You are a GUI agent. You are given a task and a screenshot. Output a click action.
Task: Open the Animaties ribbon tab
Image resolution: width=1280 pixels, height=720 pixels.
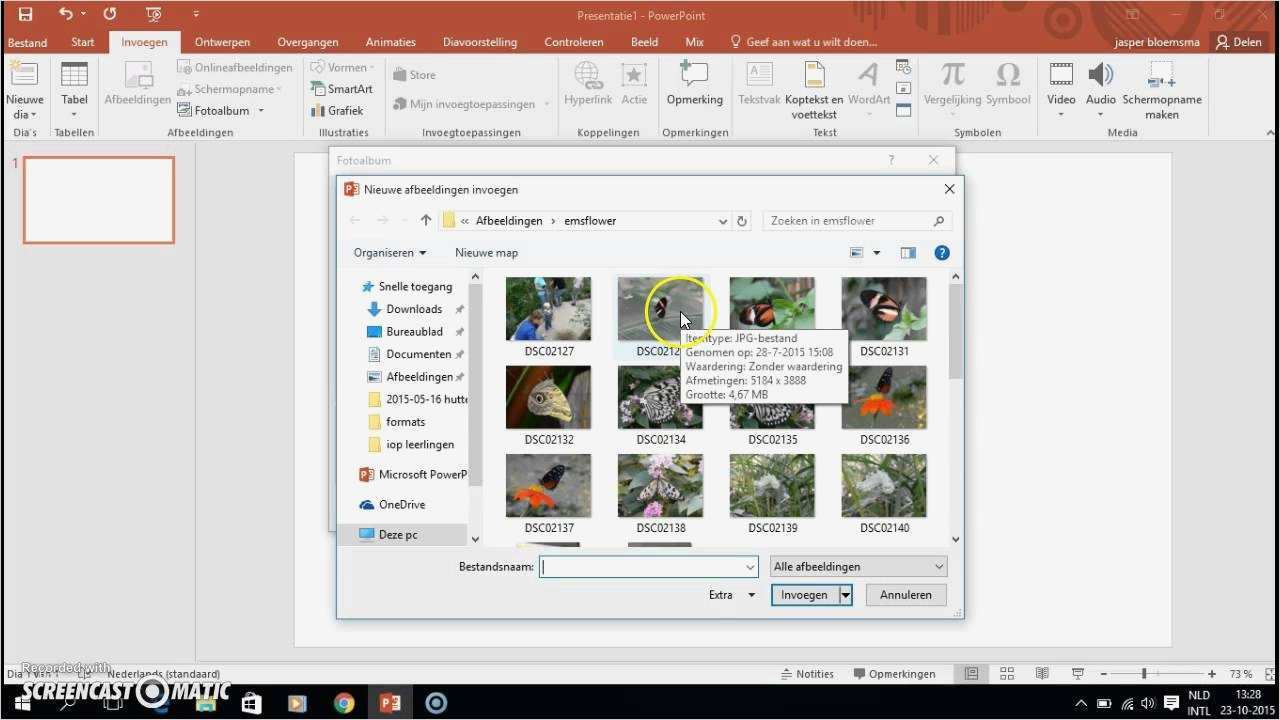click(x=390, y=42)
